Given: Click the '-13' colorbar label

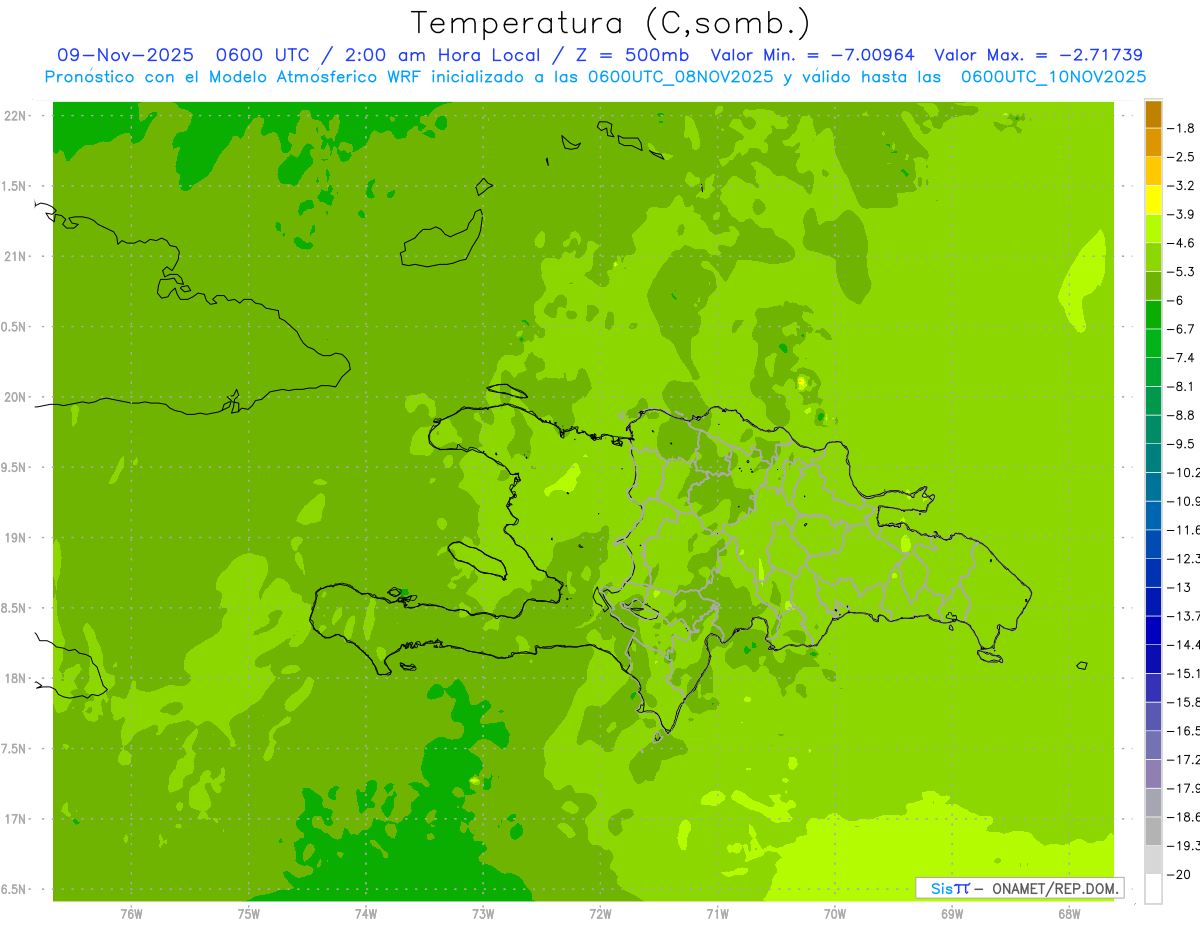Looking at the screenshot, I should click(x=1181, y=587).
